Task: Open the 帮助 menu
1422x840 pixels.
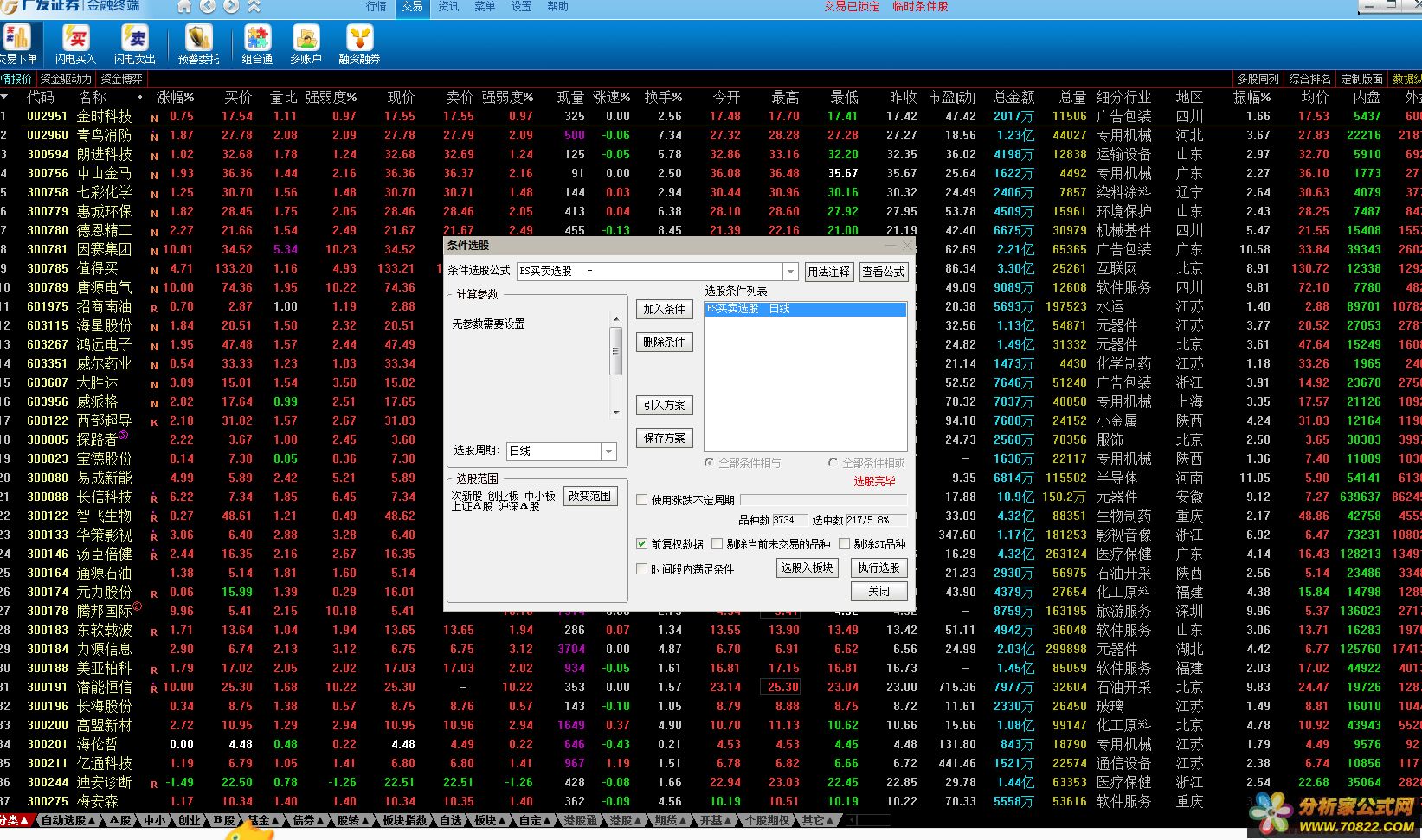Action: coord(557,6)
